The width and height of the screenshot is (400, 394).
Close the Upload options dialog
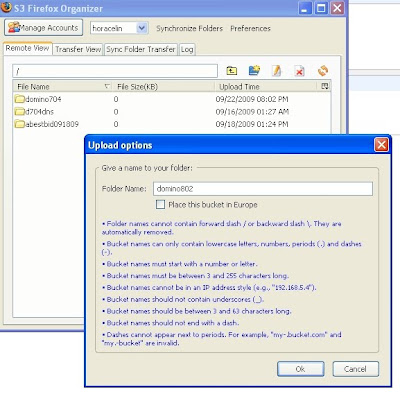[381, 145]
